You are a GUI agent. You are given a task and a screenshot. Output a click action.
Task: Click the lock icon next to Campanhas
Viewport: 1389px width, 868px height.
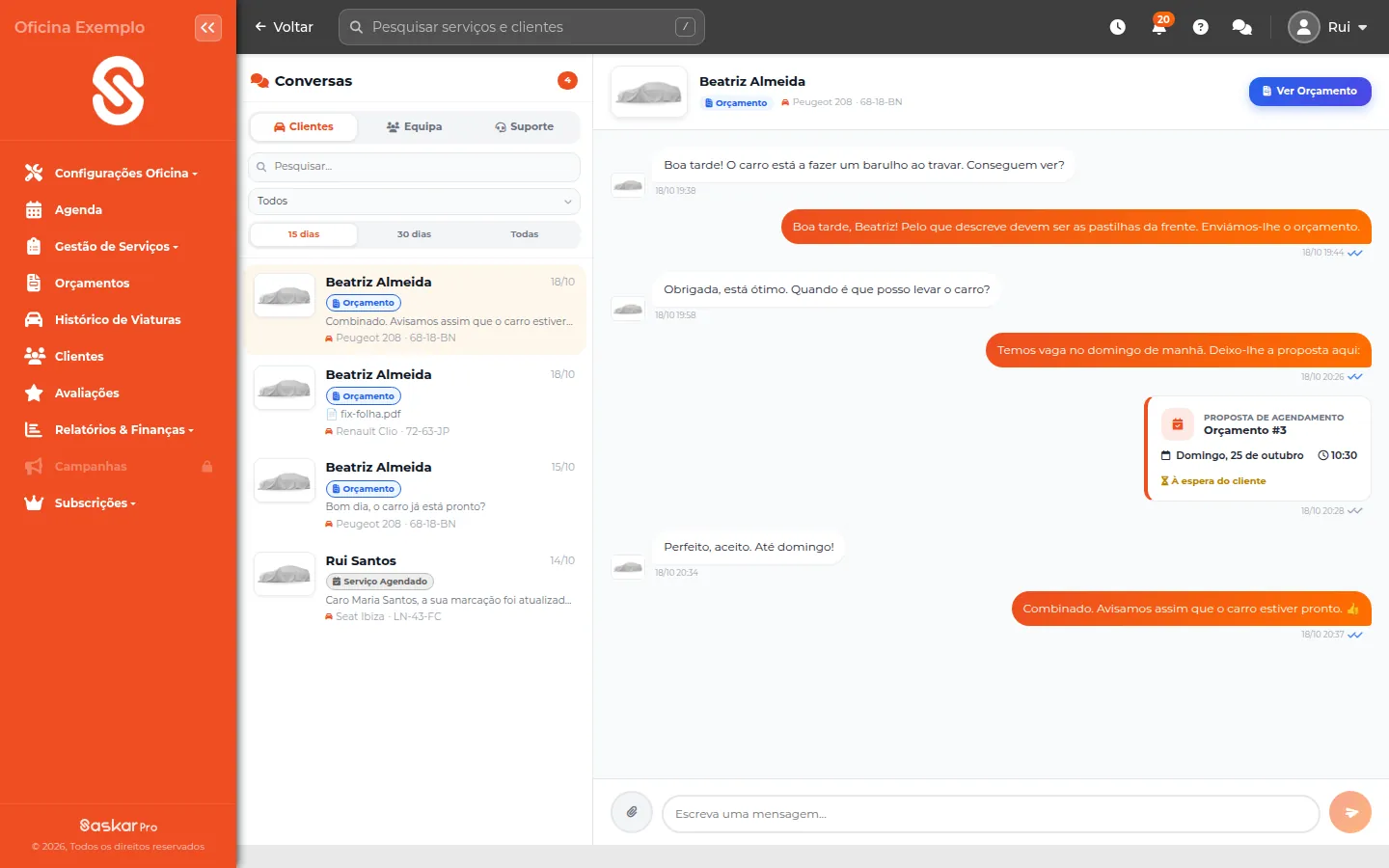pos(206,466)
